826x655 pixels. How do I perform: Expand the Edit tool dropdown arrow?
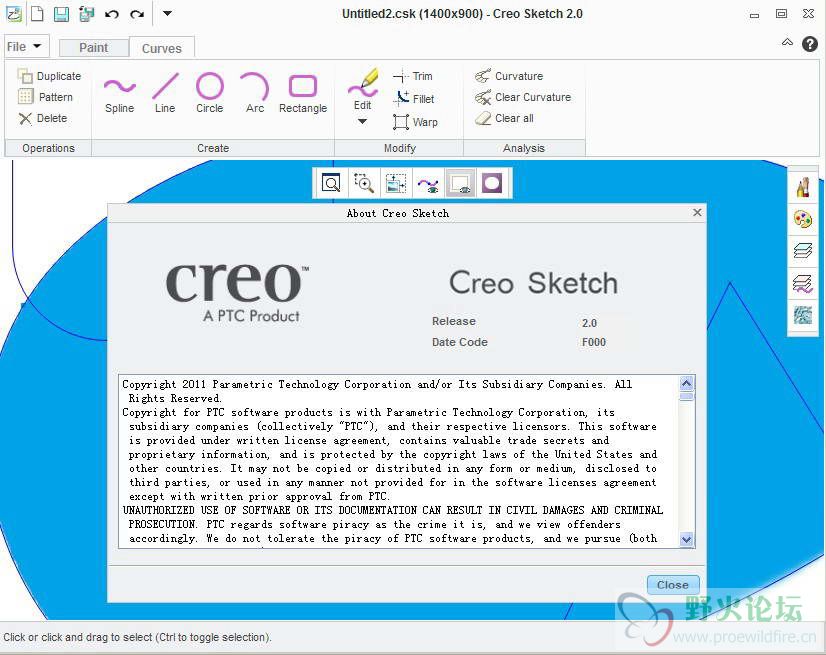pos(362,122)
